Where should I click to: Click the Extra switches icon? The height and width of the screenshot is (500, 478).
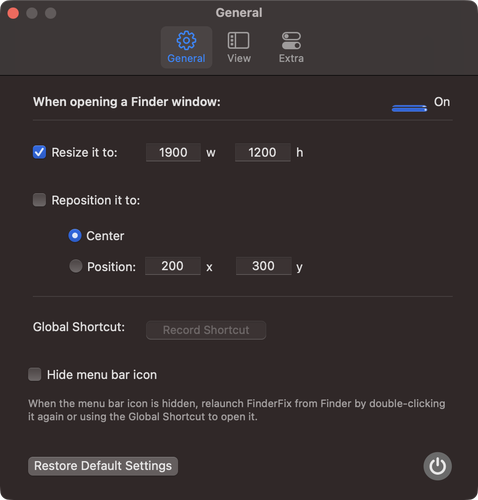point(291,40)
